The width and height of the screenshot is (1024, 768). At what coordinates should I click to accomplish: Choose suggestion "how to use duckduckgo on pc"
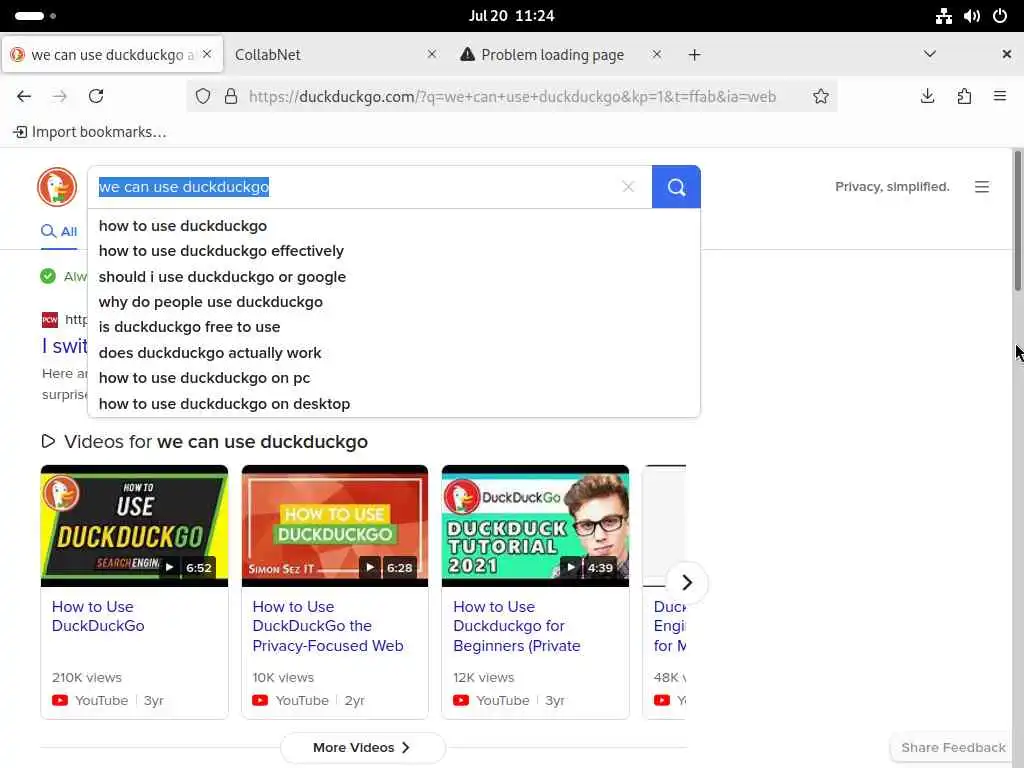pyautogui.click(x=394, y=378)
